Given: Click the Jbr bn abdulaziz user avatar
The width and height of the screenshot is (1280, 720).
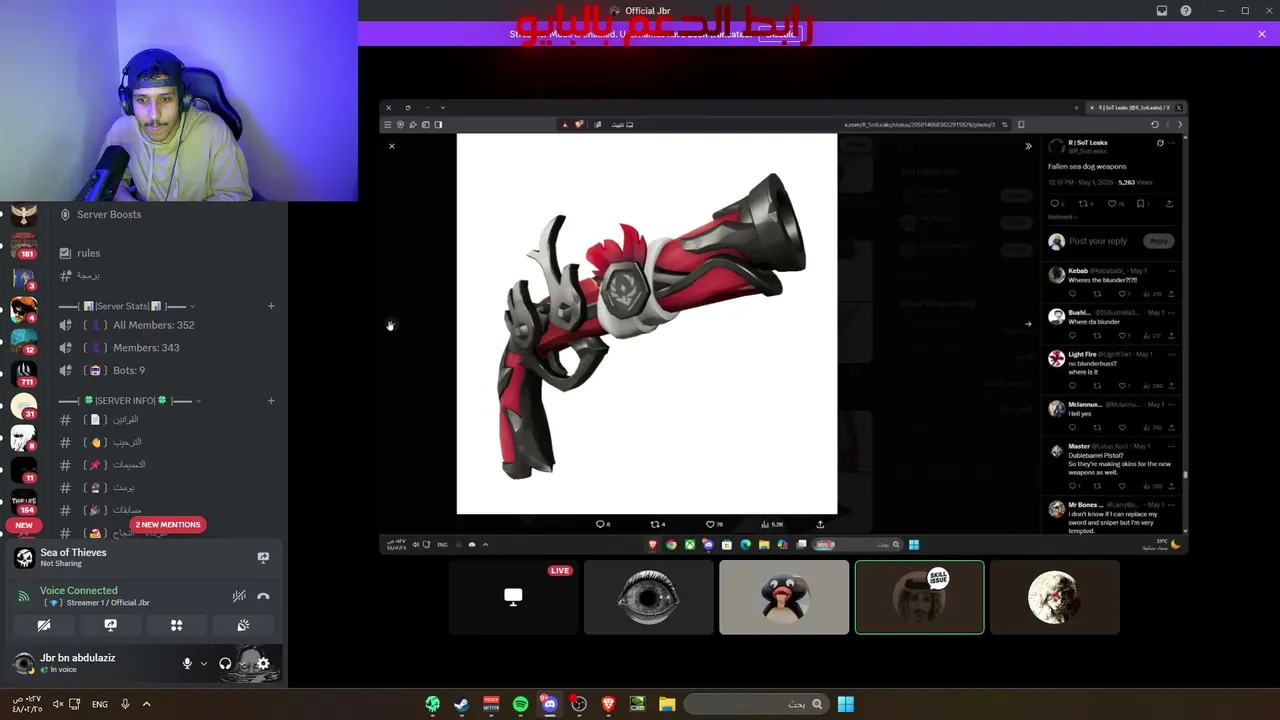Looking at the screenshot, I should coord(24,663).
